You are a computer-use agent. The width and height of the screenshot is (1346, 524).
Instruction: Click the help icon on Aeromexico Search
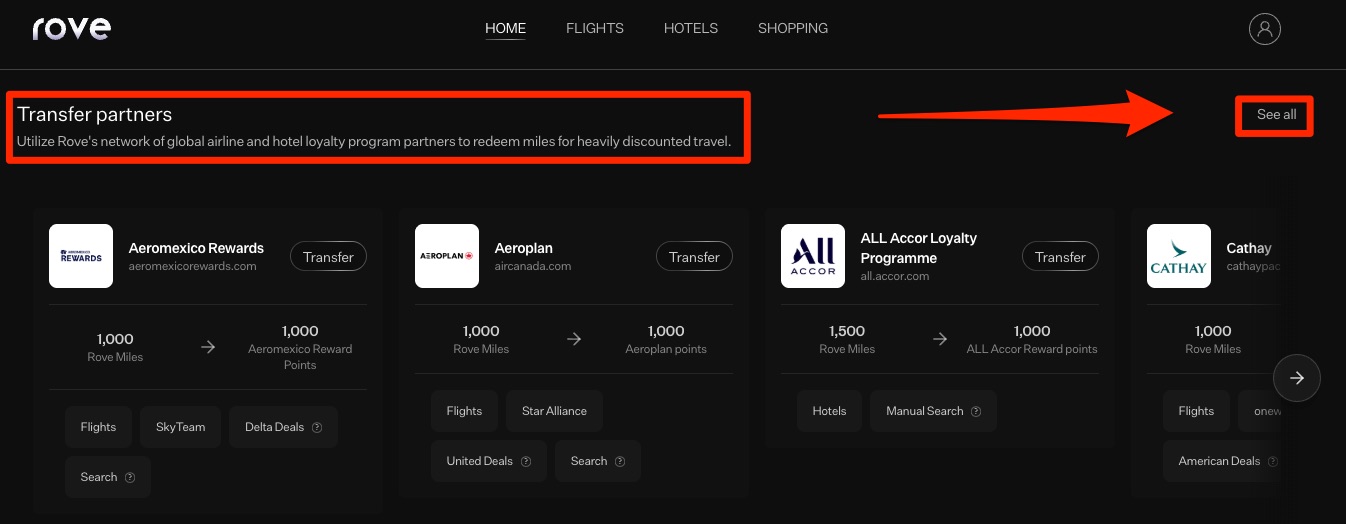[130, 477]
